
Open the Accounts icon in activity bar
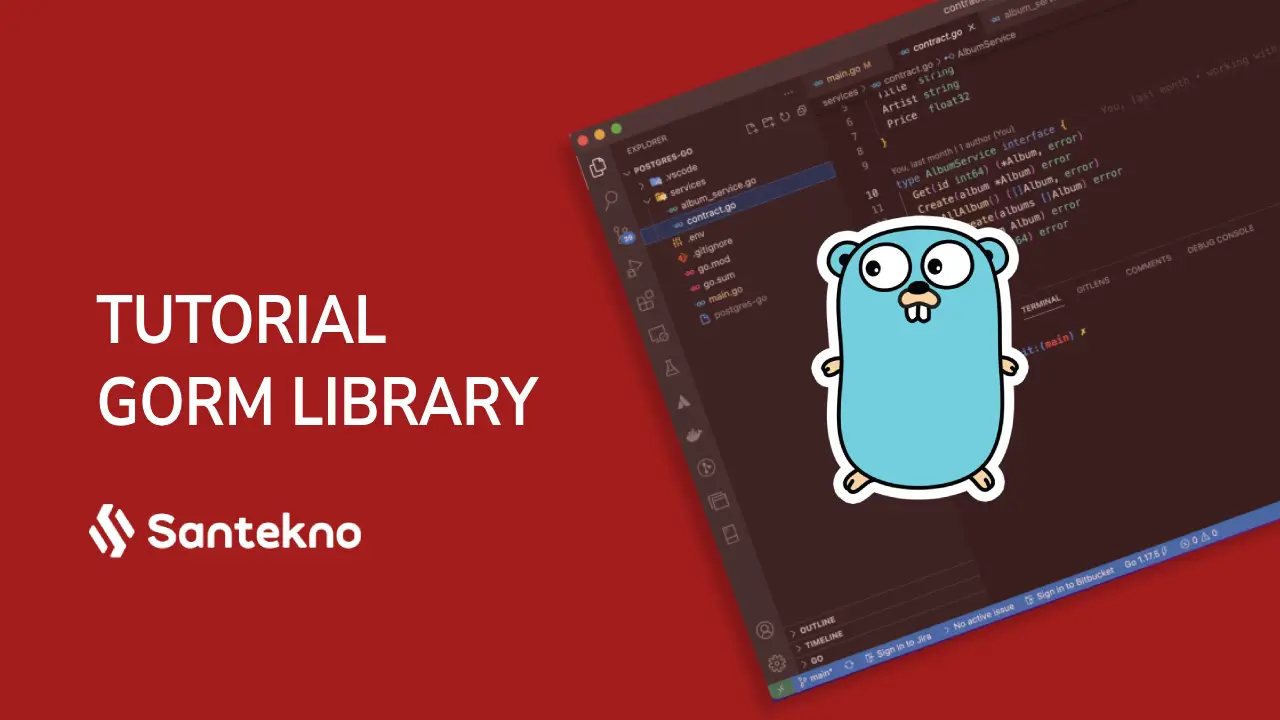(x=765, y=630)
